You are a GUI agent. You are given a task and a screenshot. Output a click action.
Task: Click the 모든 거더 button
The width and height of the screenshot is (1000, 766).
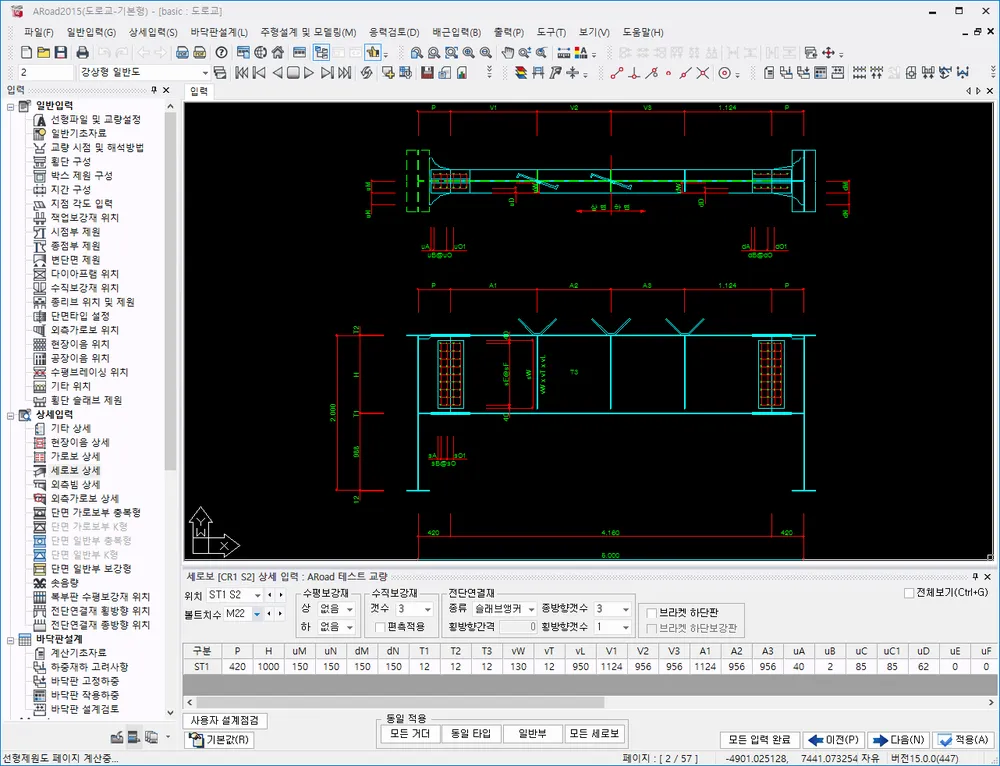click(x=410, y=734)
